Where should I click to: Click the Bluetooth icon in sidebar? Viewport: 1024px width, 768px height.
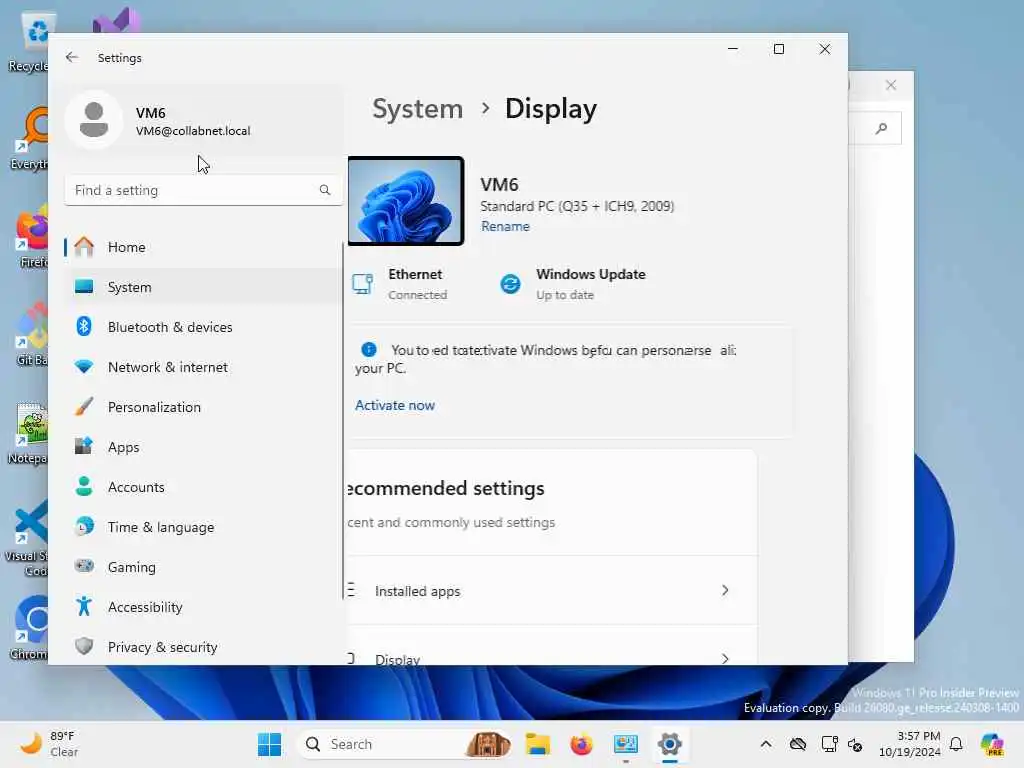click(84, 326)
